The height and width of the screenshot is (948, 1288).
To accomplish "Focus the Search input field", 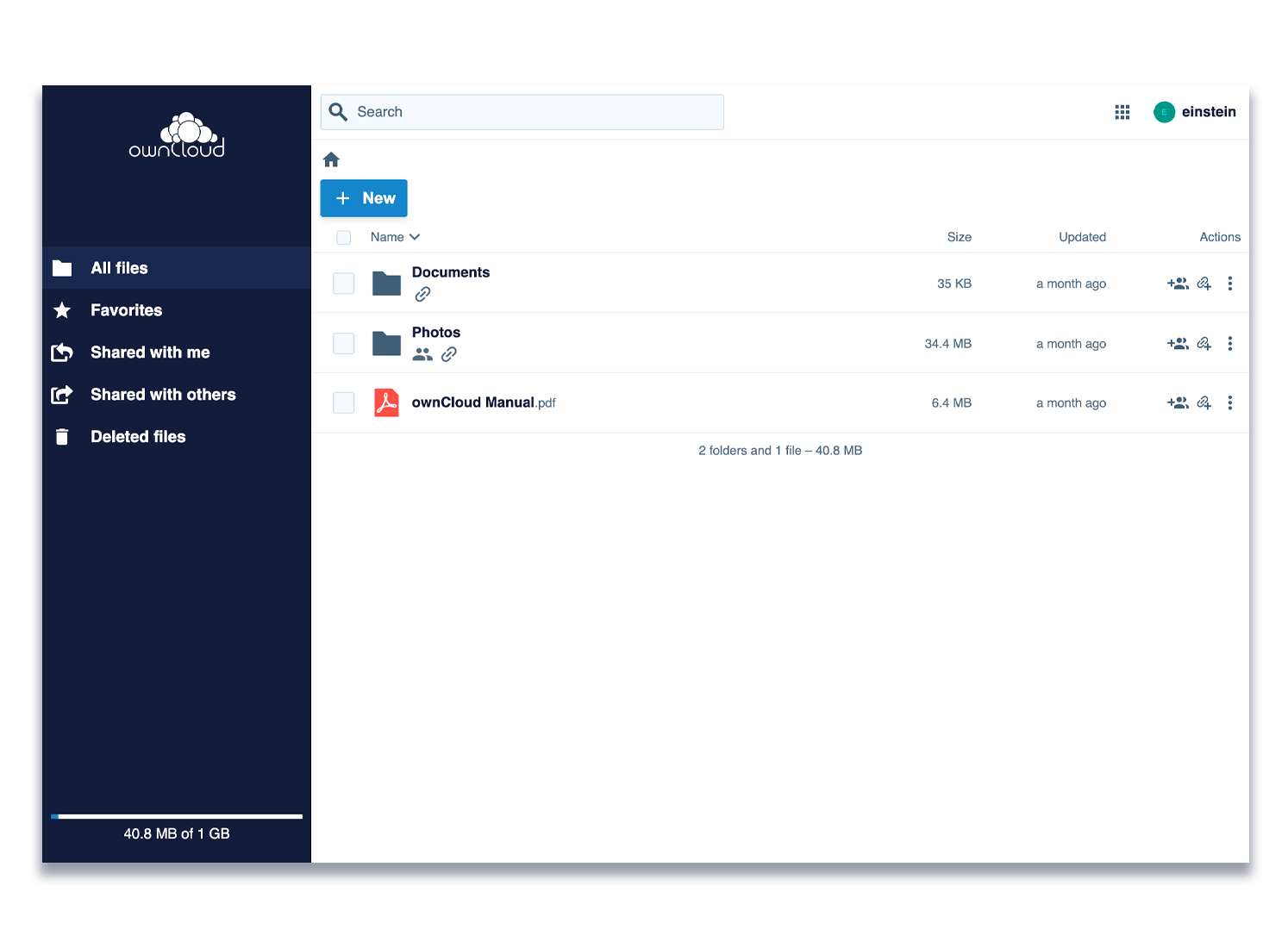I will [535, 112].
